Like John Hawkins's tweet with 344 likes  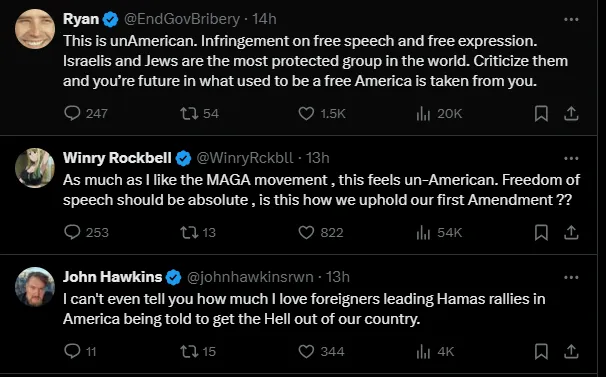(x=321, y=351)
